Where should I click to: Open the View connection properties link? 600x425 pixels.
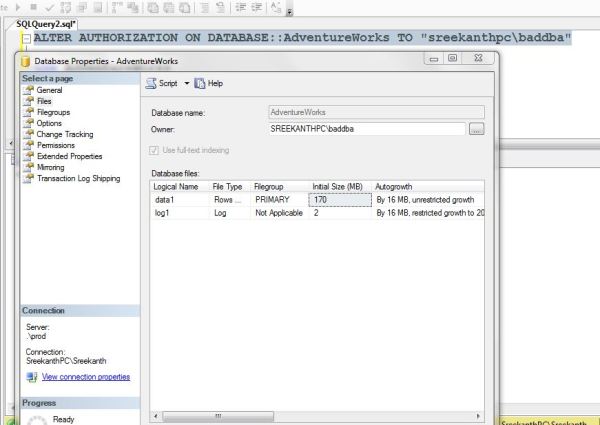84,377
